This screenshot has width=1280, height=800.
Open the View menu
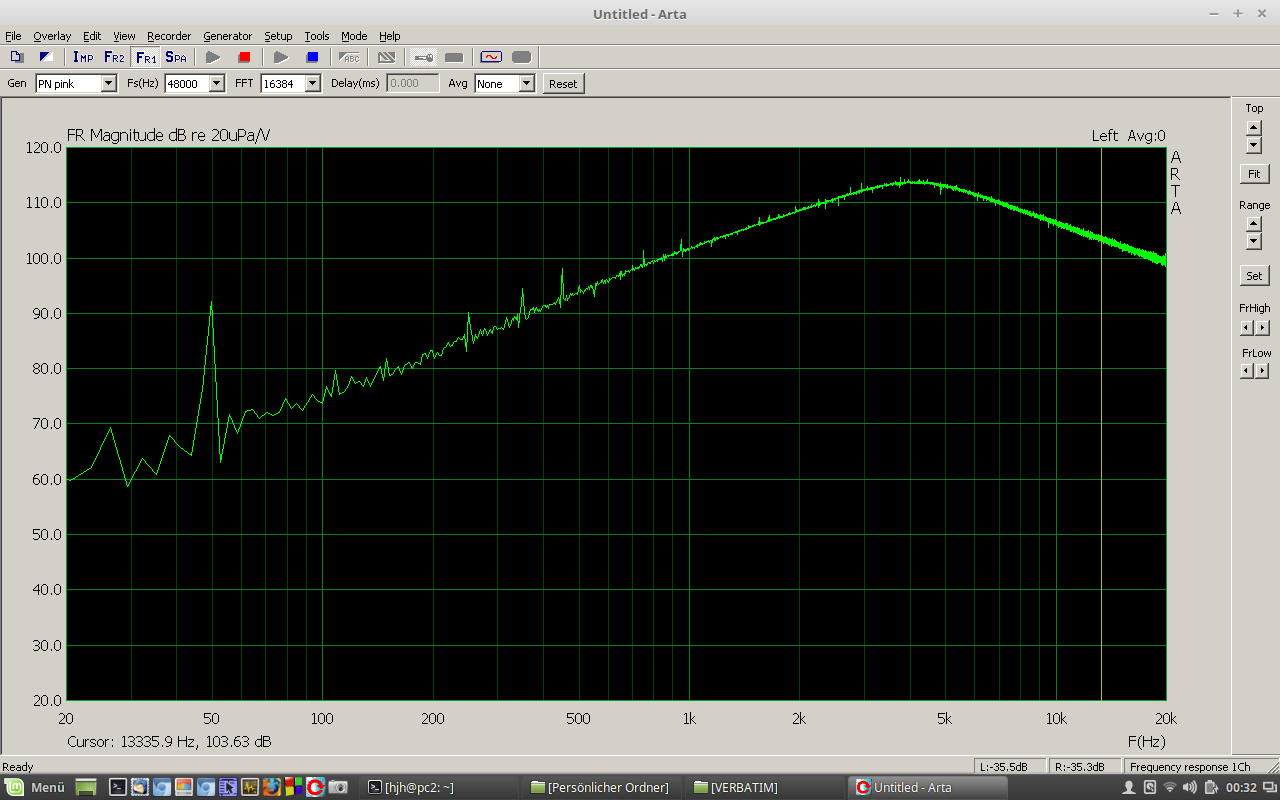tap(124, 36)
